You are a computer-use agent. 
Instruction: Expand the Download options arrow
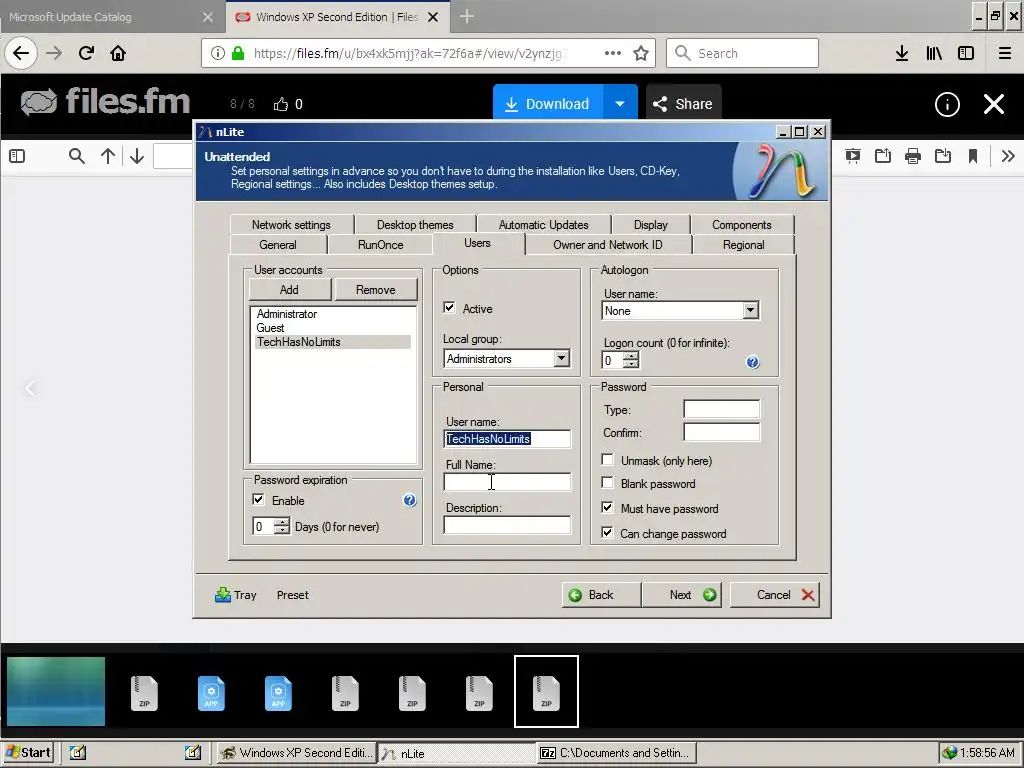coord(620,104)
